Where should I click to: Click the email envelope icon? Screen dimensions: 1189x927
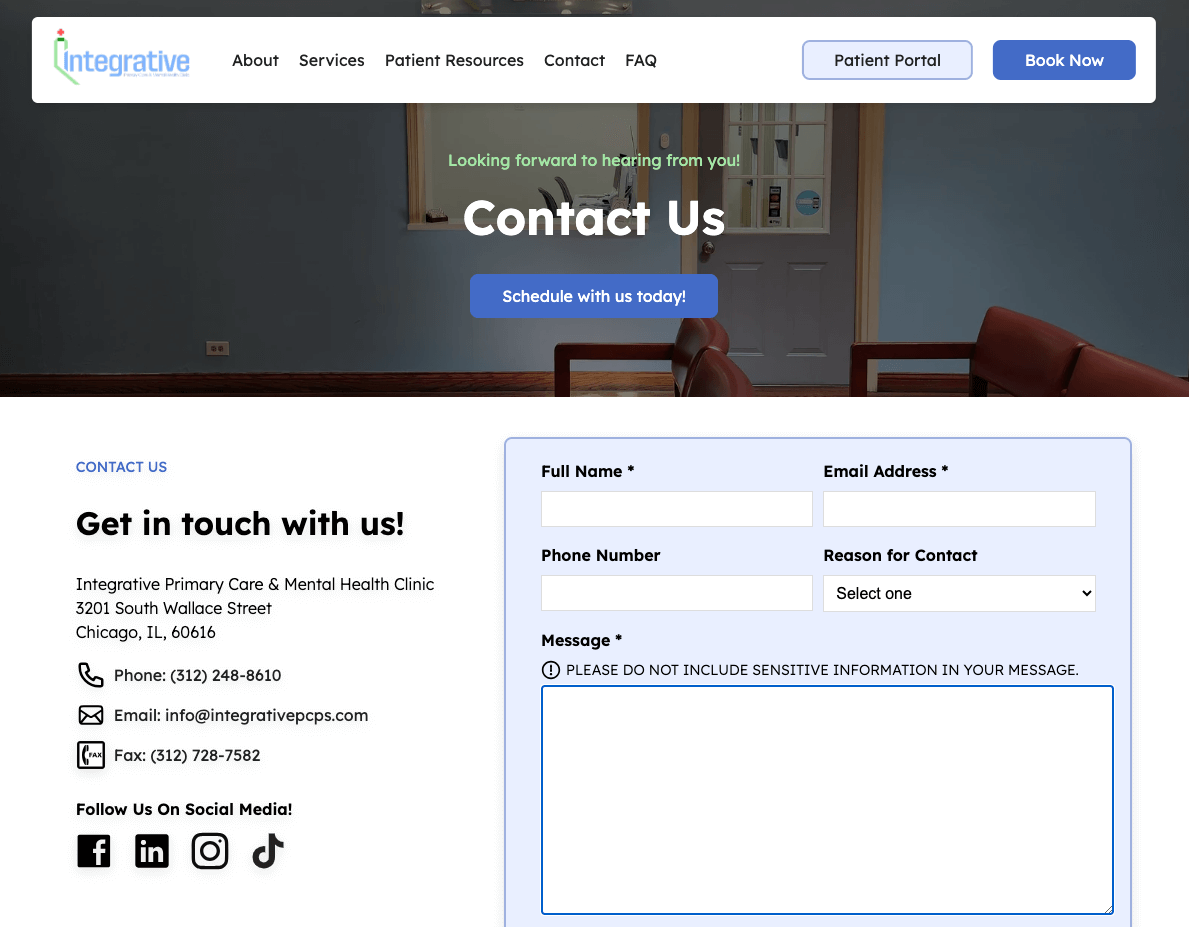91,715
